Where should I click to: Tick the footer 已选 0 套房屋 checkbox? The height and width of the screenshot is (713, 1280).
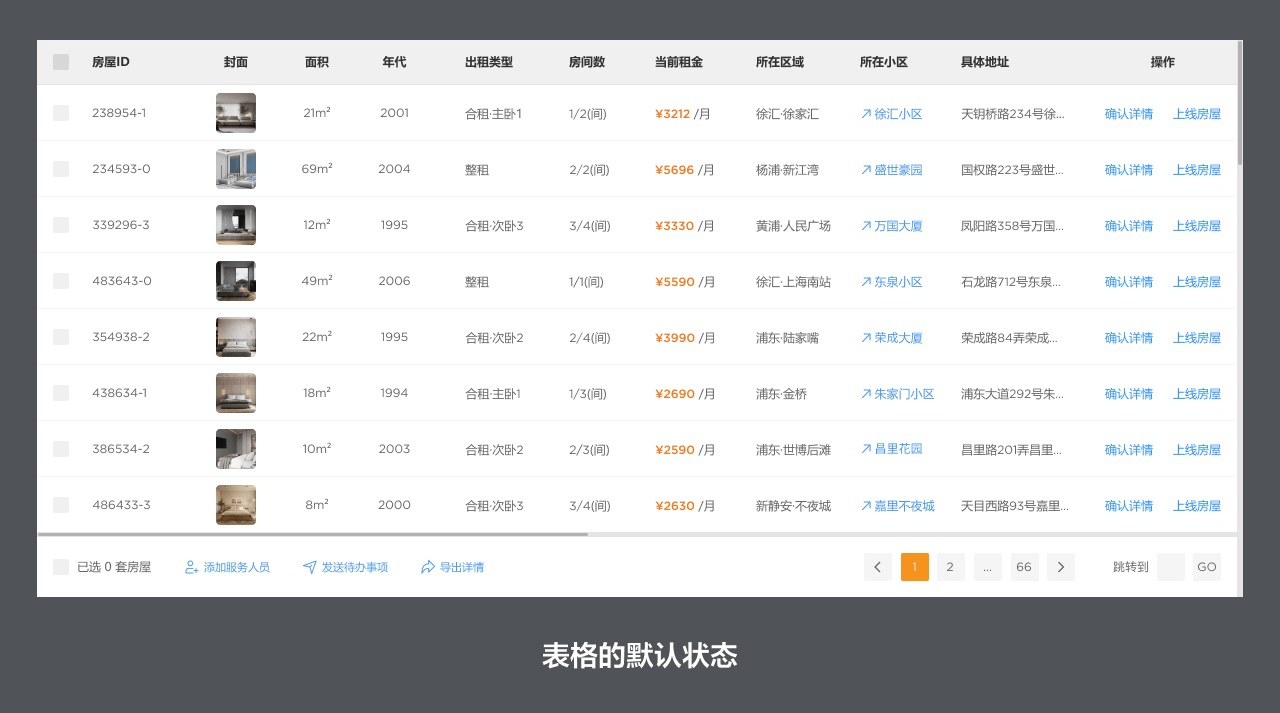(61, 567)
